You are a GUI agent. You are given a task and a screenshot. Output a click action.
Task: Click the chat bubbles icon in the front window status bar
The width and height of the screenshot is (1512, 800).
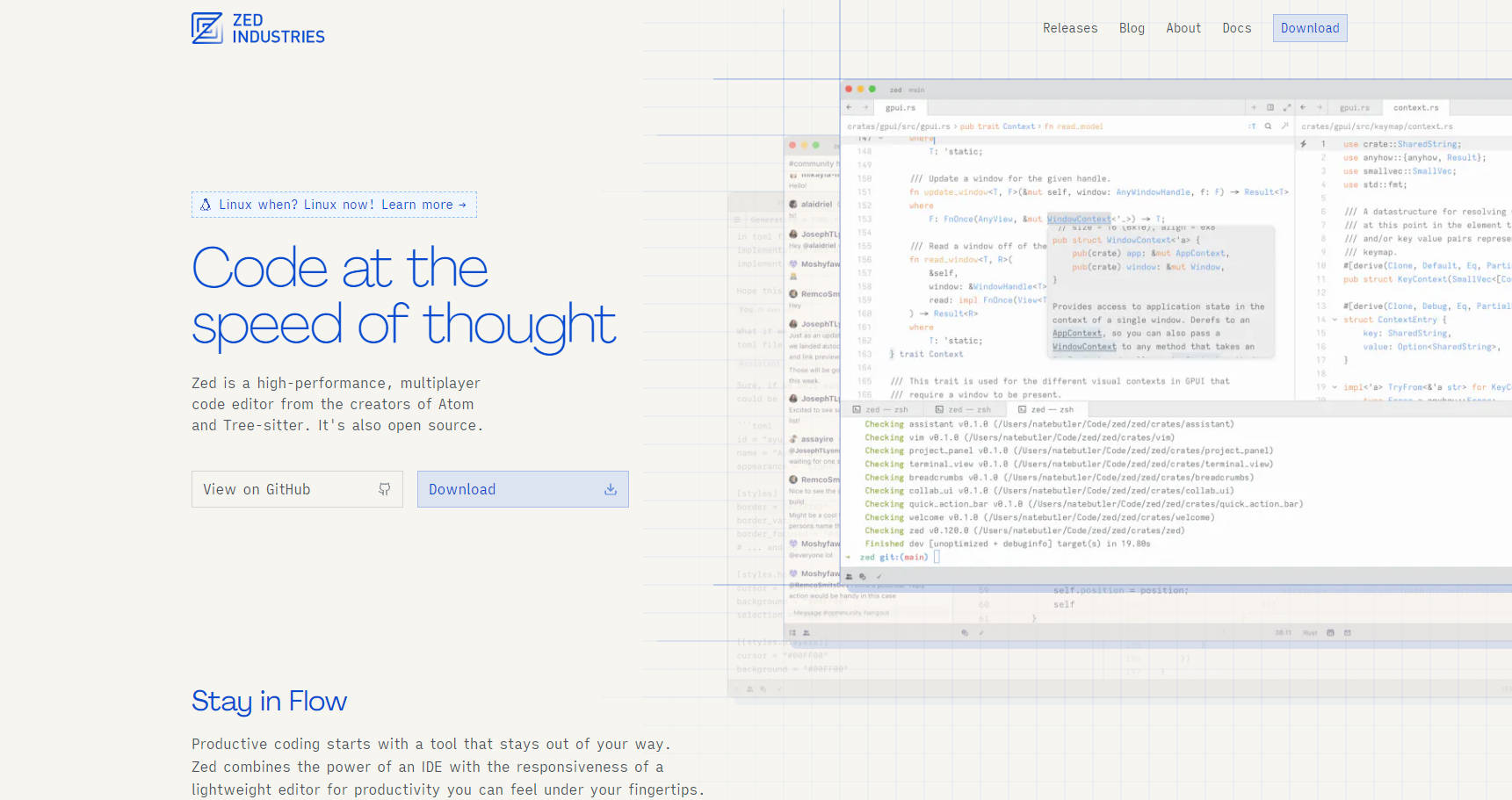click(863, 576)
